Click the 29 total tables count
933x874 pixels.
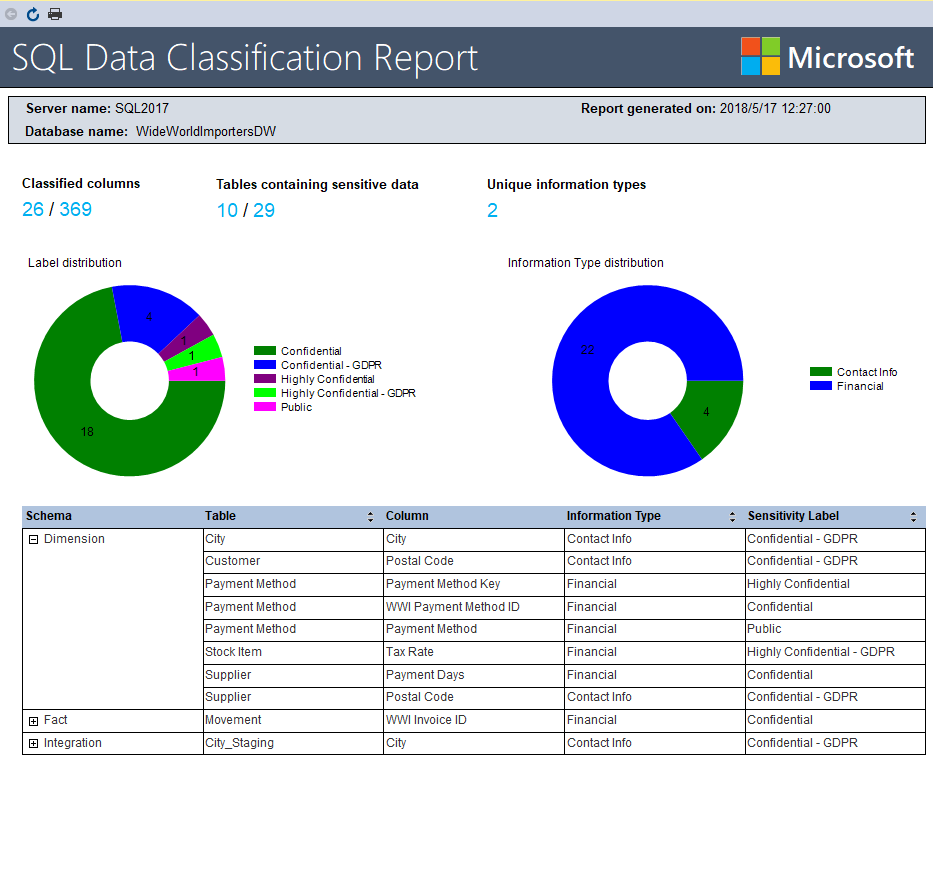pos(264,211)
